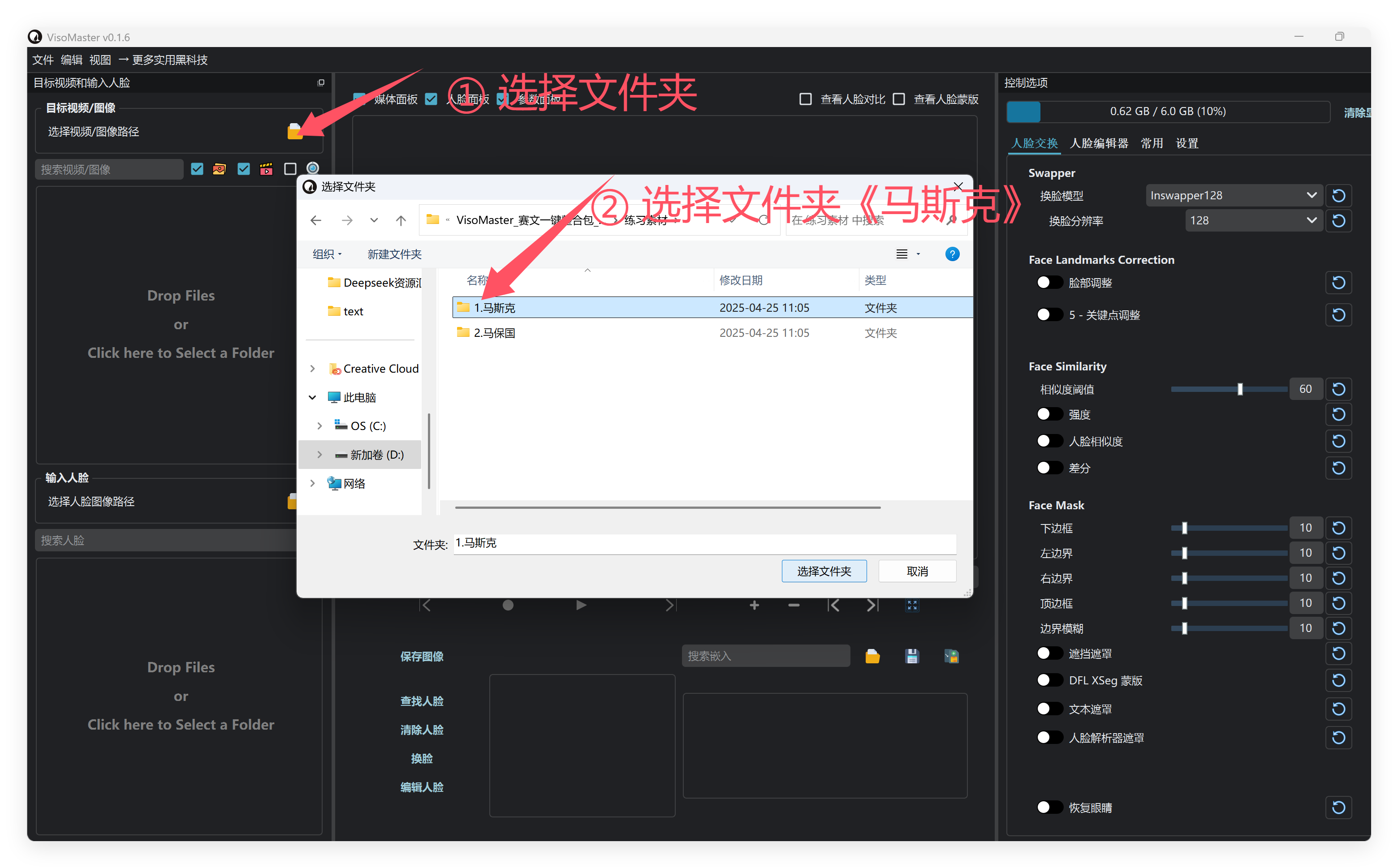Switch to the Settings tab
The width and height of the screenshot is (1398, 868).
point(1187,143)
